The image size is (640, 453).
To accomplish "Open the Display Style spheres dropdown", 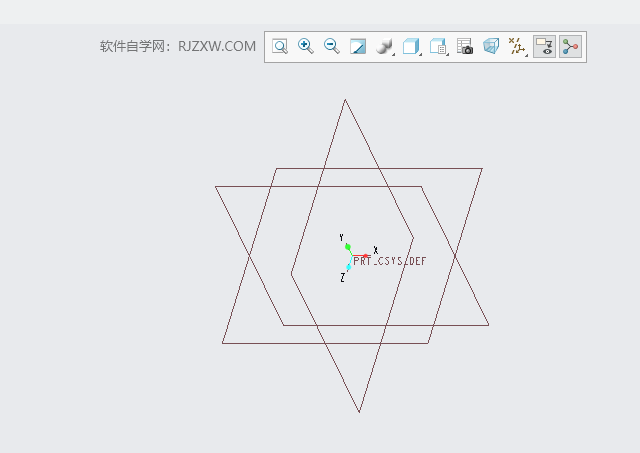I will point(385,46).
